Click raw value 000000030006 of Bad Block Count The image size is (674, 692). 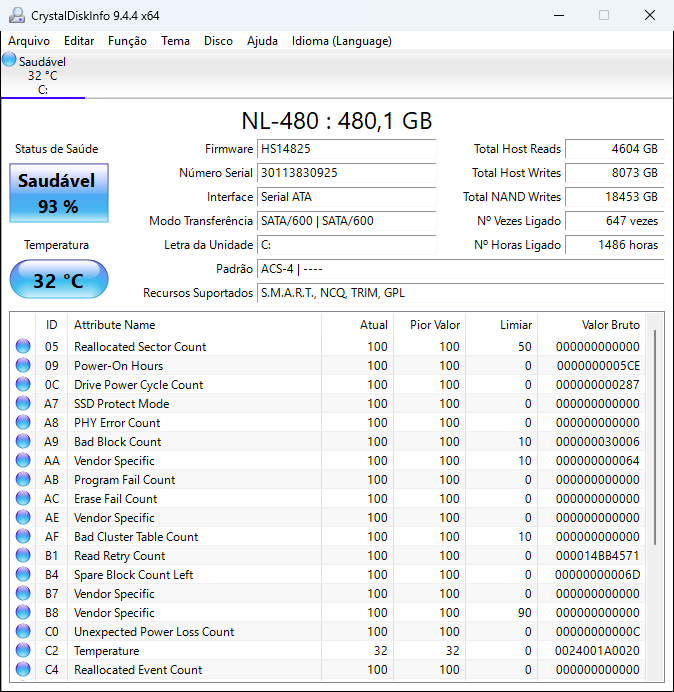click(597, 442)
